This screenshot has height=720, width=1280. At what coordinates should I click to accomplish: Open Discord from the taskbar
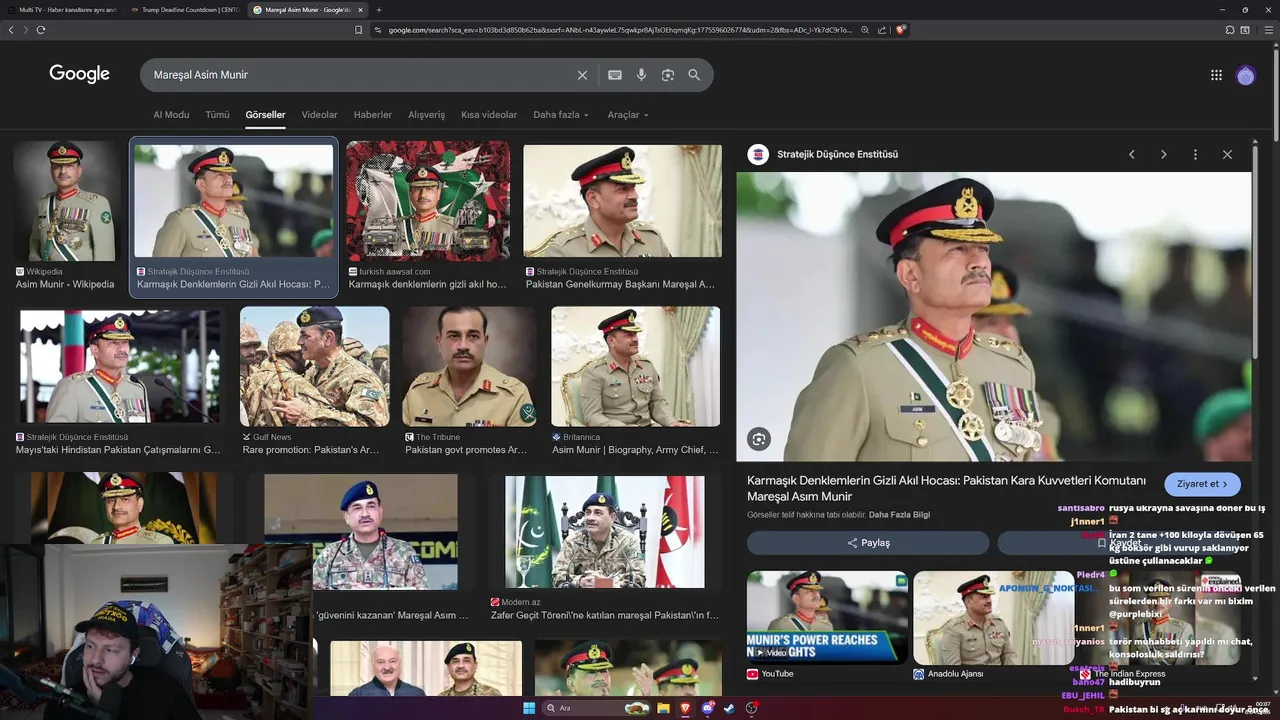(x=708, y=708)
